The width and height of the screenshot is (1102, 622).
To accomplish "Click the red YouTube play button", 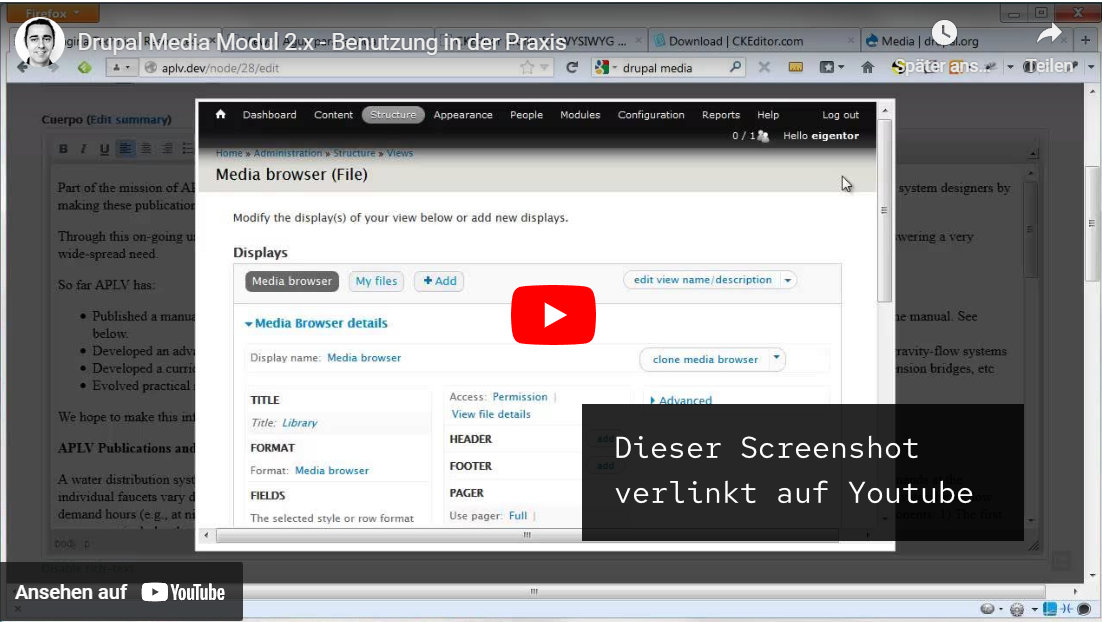I will pos(553,314).
